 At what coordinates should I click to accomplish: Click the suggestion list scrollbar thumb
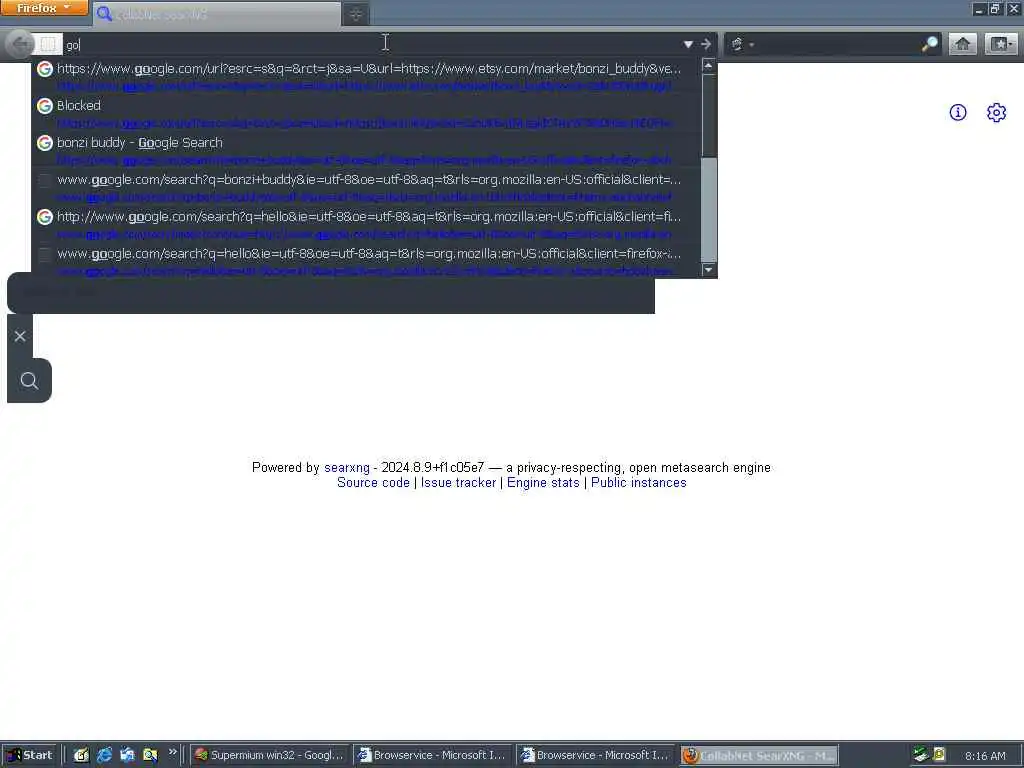click(x=709, y=209)
